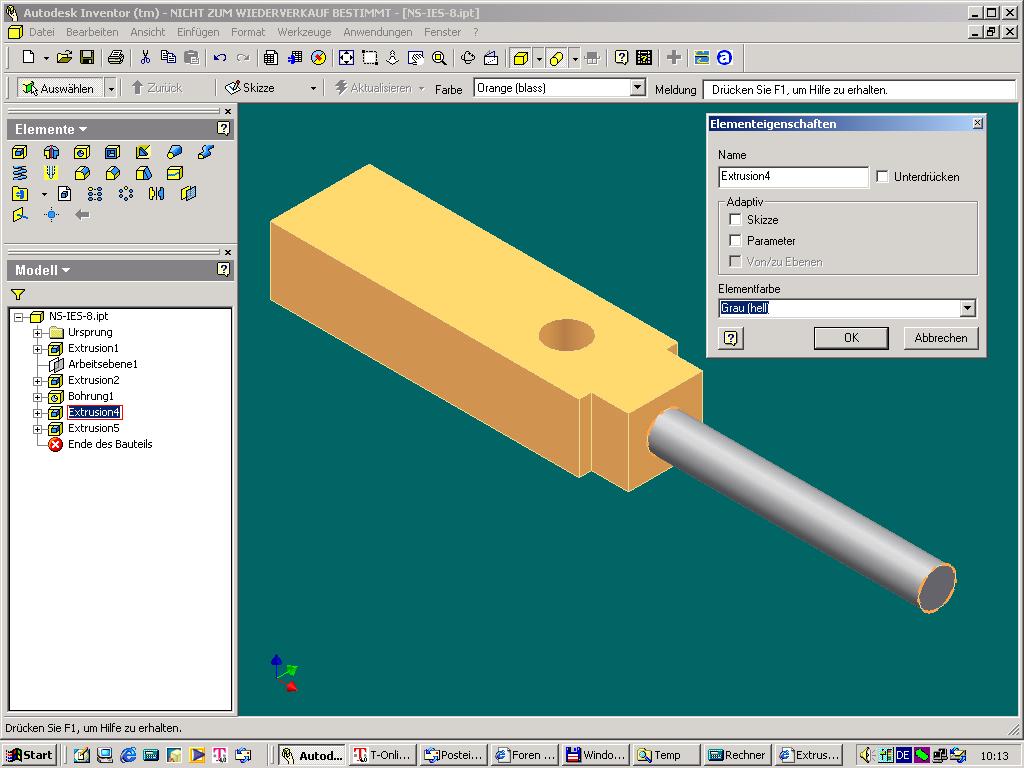
Task: Click the Name input field
Action: [x=793, y=177]
